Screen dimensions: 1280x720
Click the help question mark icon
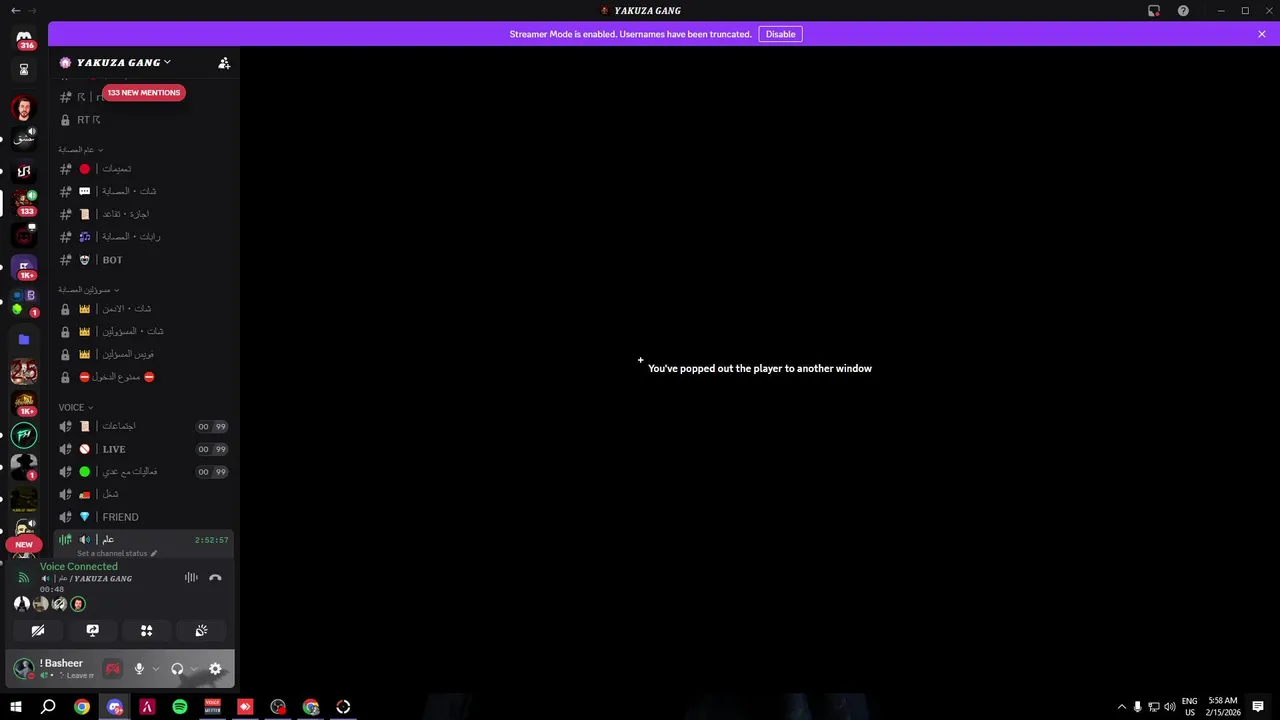(x=1183, y=11)
